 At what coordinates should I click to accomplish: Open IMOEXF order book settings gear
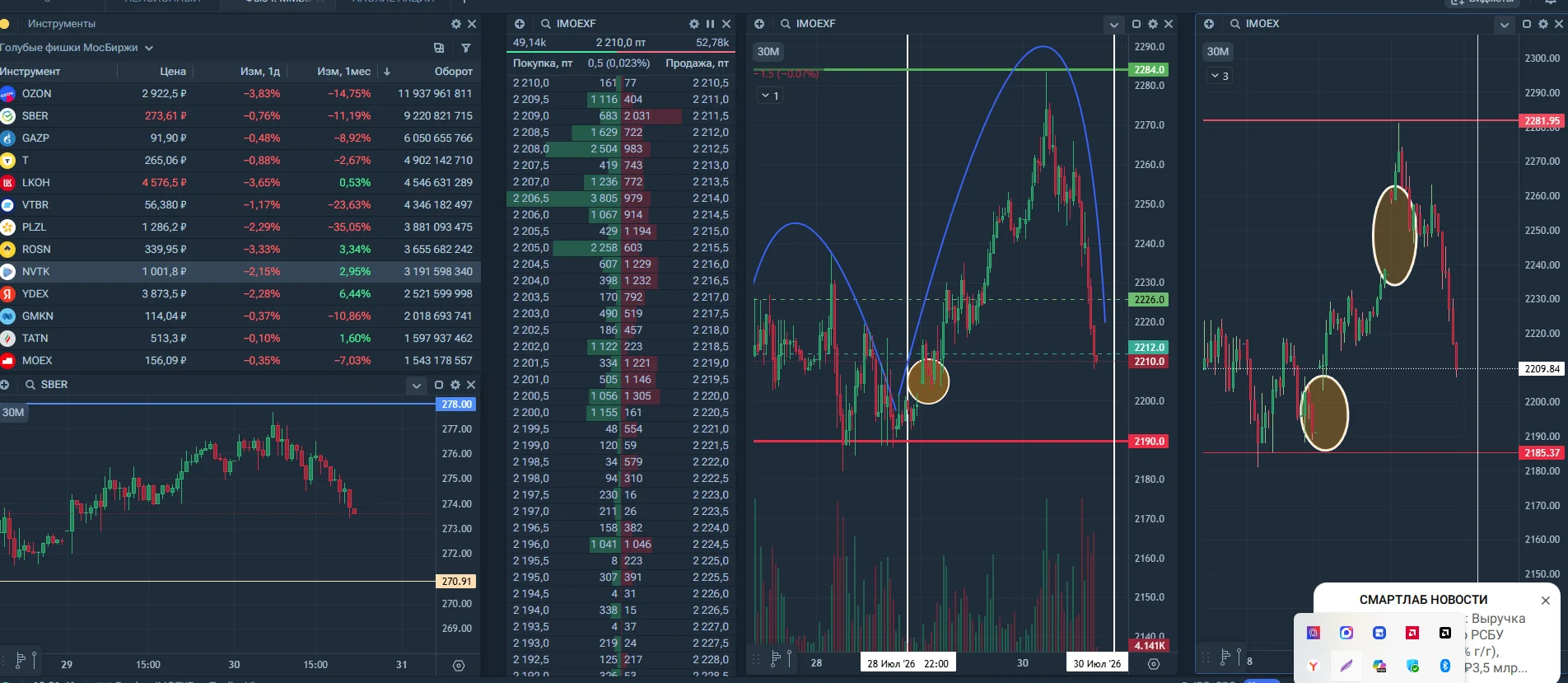[x=694, y=24]
